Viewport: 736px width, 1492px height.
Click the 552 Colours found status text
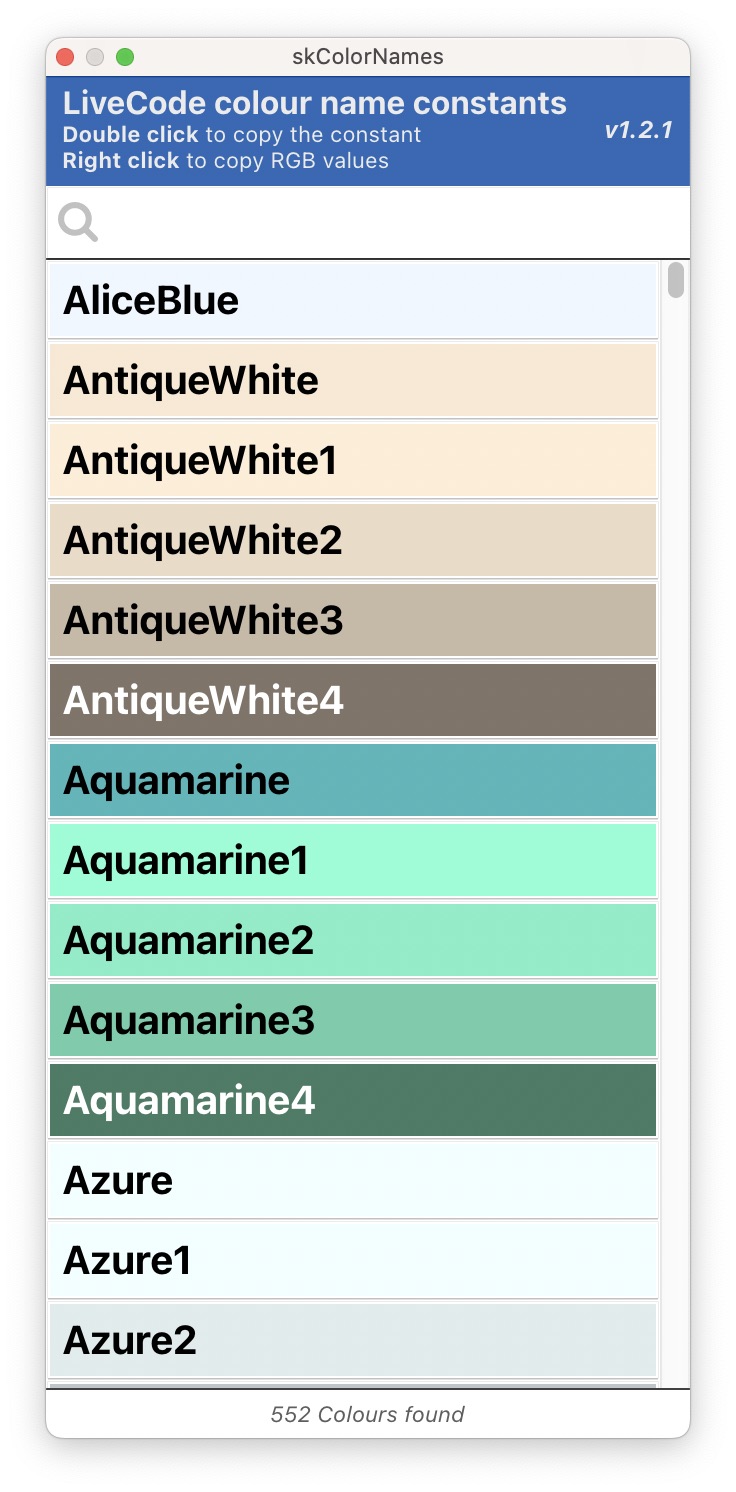point(367,1414)
